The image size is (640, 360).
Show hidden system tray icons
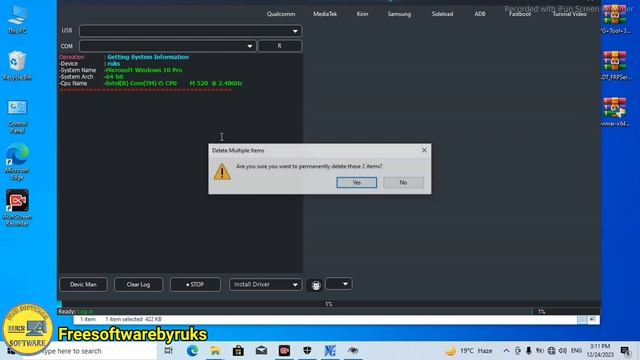click(x=506, y=351)
